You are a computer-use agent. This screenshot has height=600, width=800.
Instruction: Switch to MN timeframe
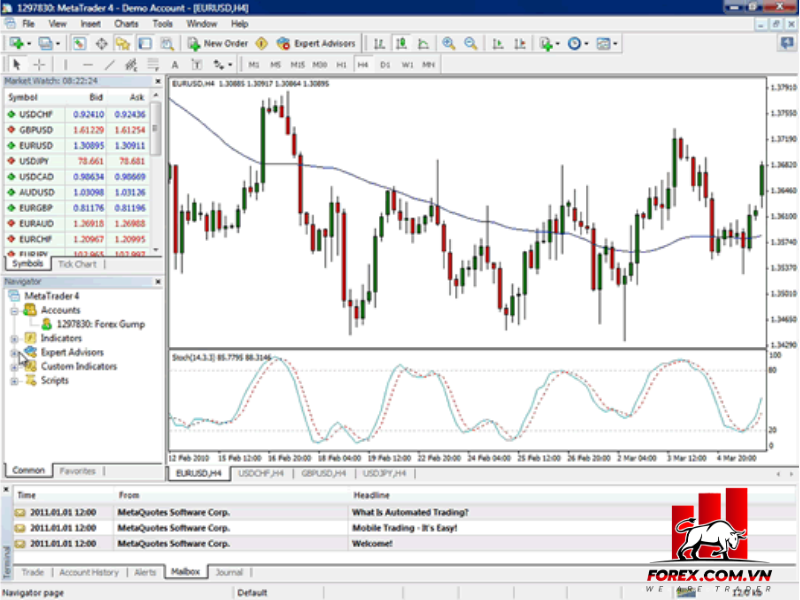click(x=429, y=65)
